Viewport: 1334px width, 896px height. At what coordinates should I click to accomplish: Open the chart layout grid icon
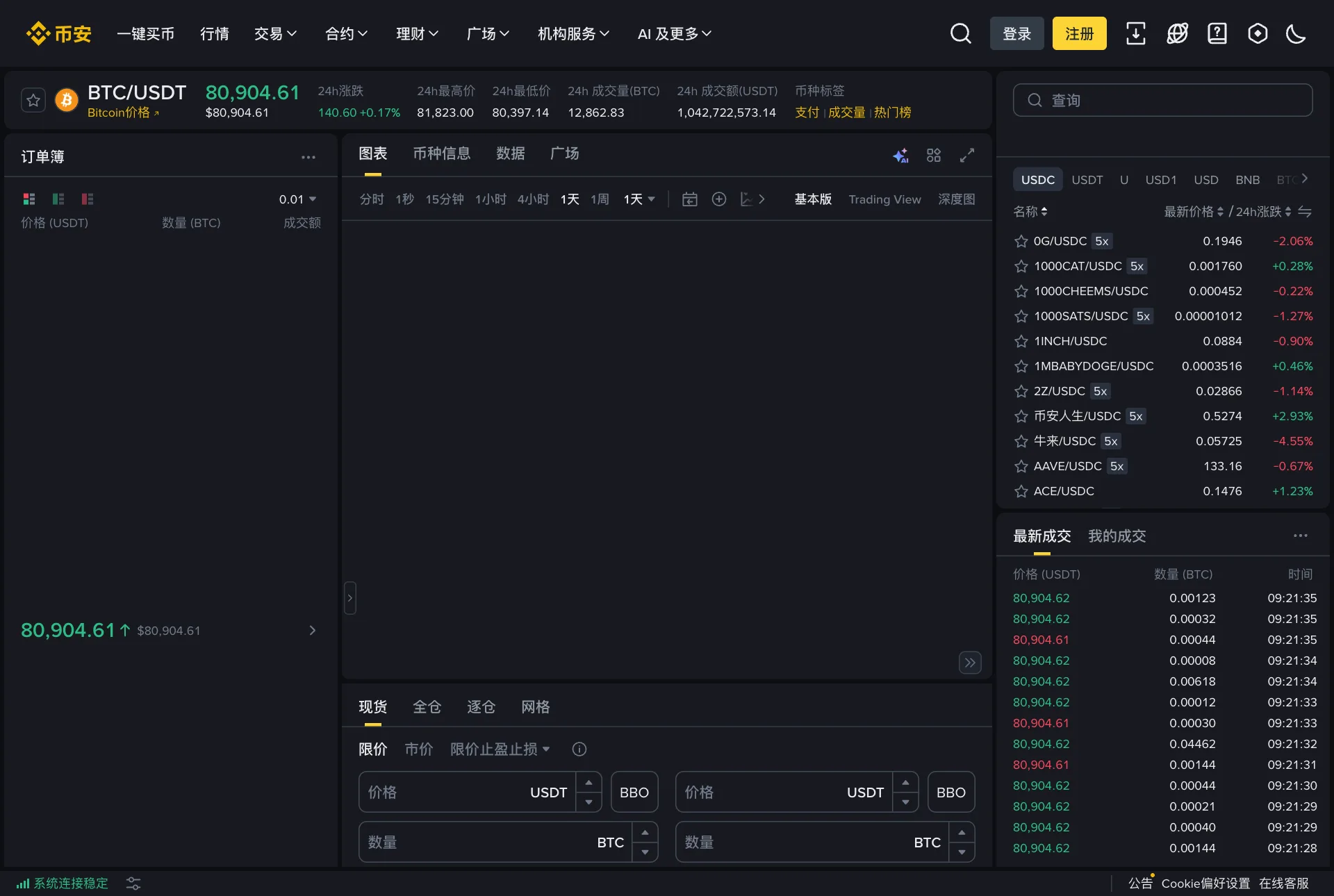click(x=934, y=156)
